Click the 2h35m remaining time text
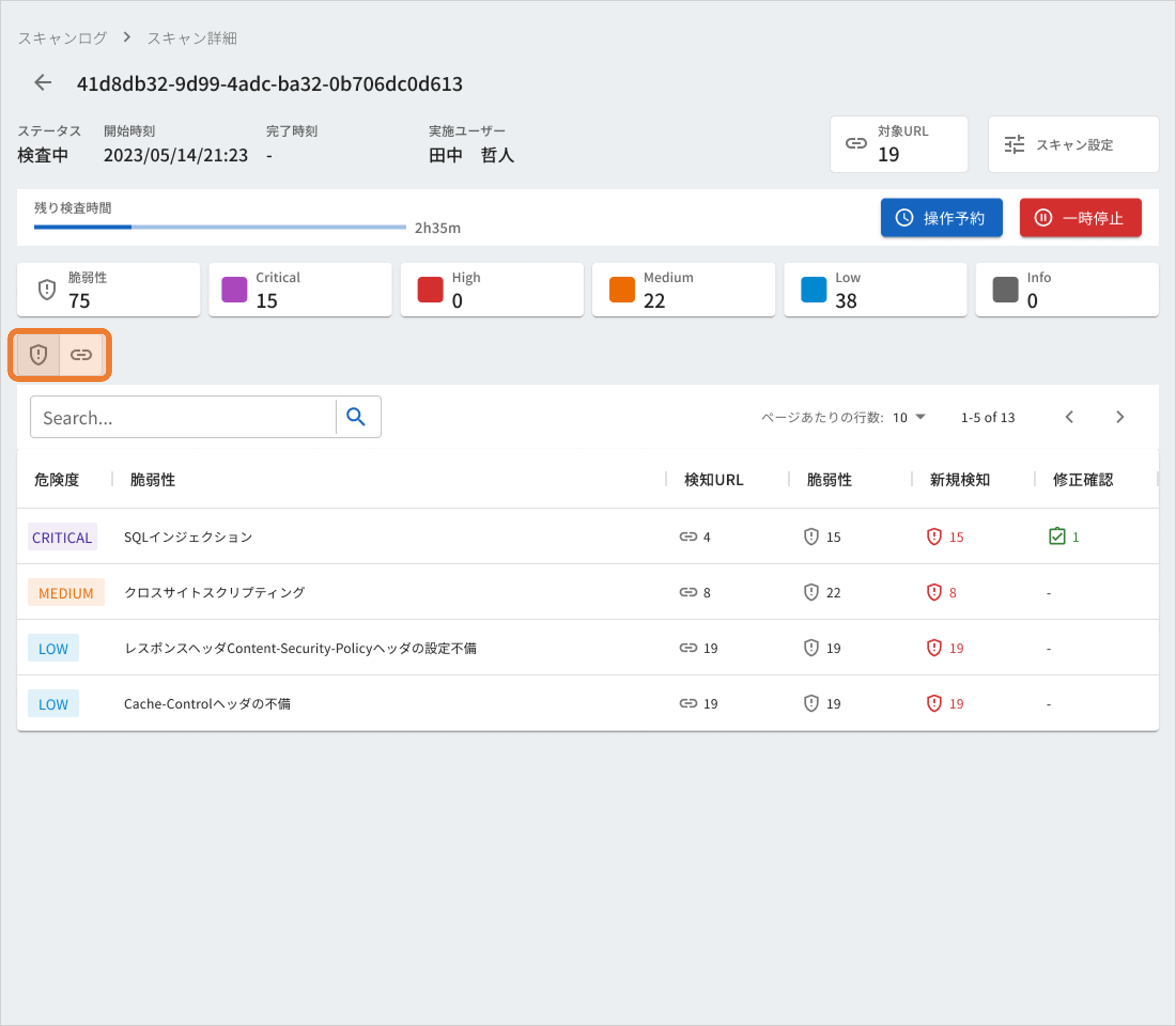This screenshot has height=1026, width=1176. [437, 228]
